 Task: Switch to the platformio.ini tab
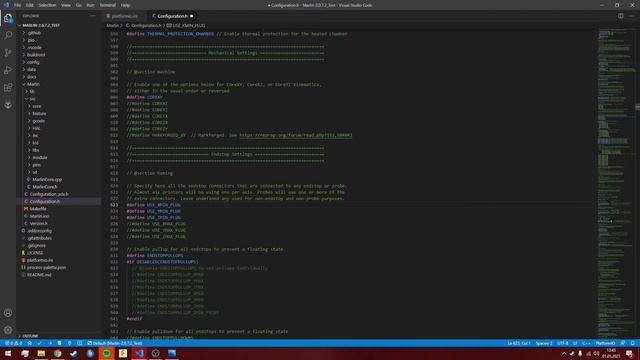124,16
